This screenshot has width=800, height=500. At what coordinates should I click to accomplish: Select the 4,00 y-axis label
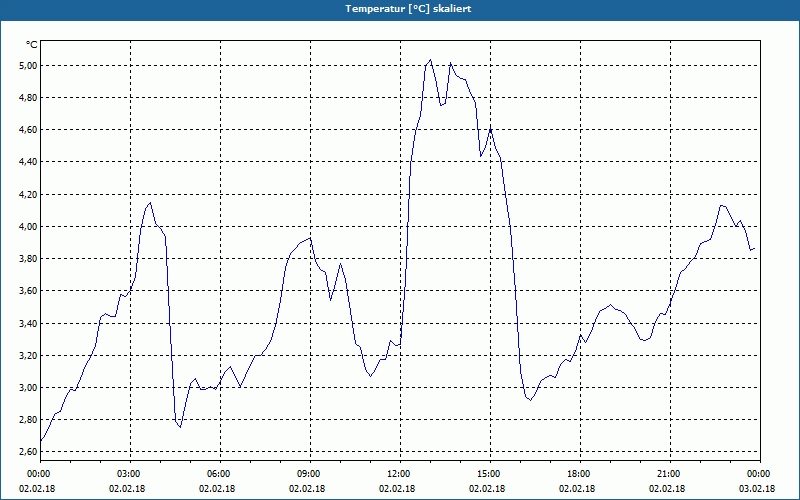click(28, 227)
